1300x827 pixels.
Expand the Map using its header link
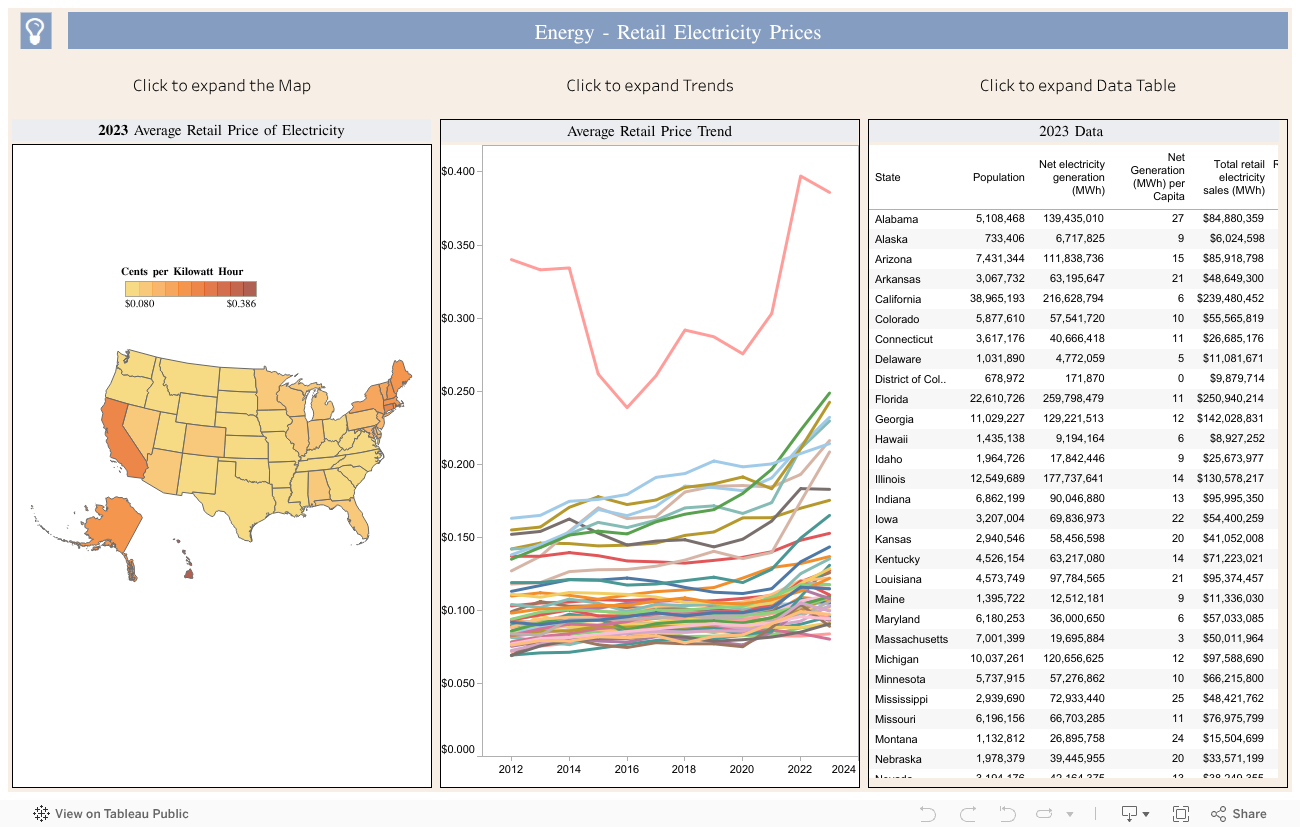221,86
